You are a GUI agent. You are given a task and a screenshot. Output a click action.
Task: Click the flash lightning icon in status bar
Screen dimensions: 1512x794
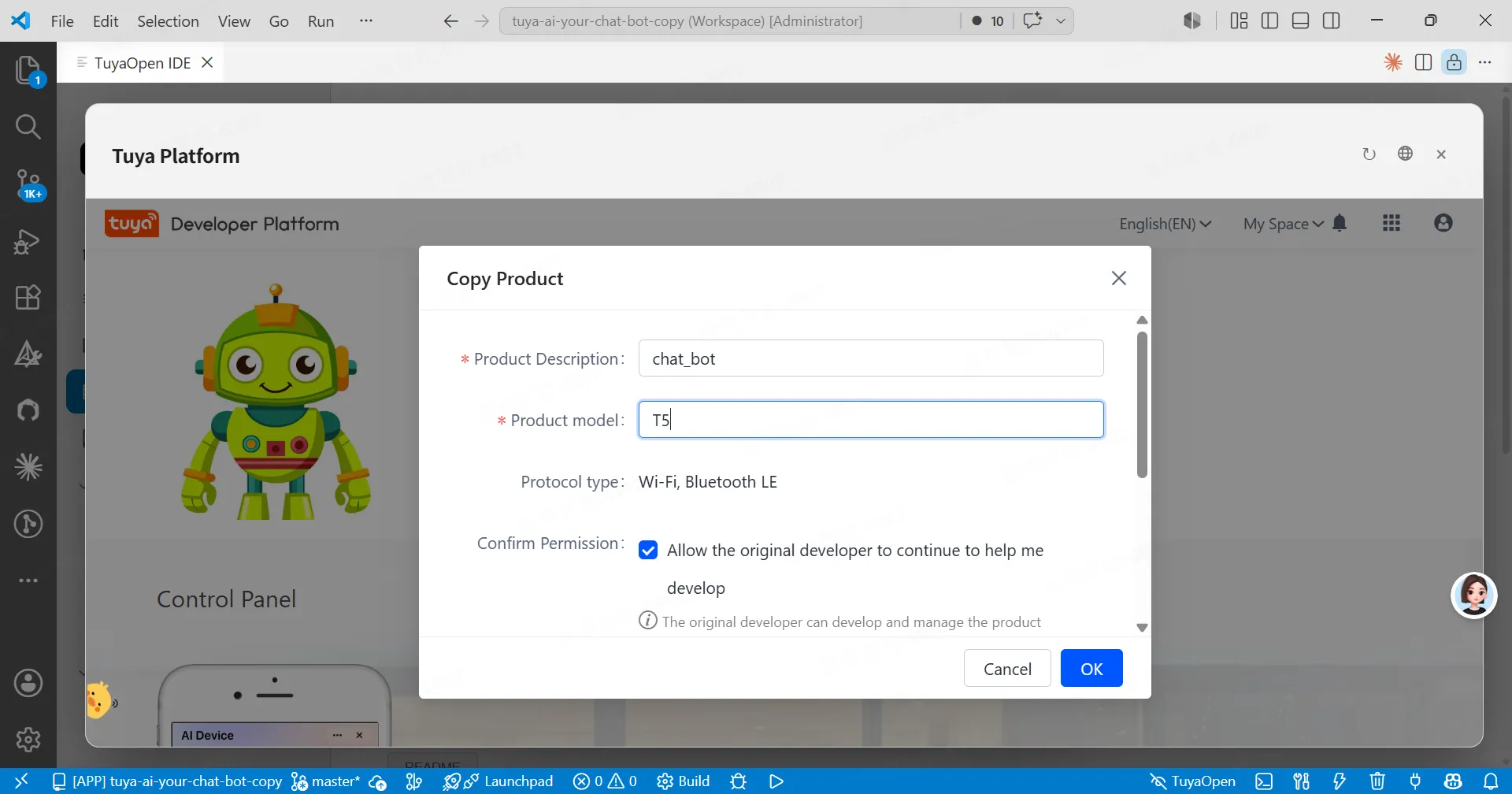click(x=1340, y=781)
